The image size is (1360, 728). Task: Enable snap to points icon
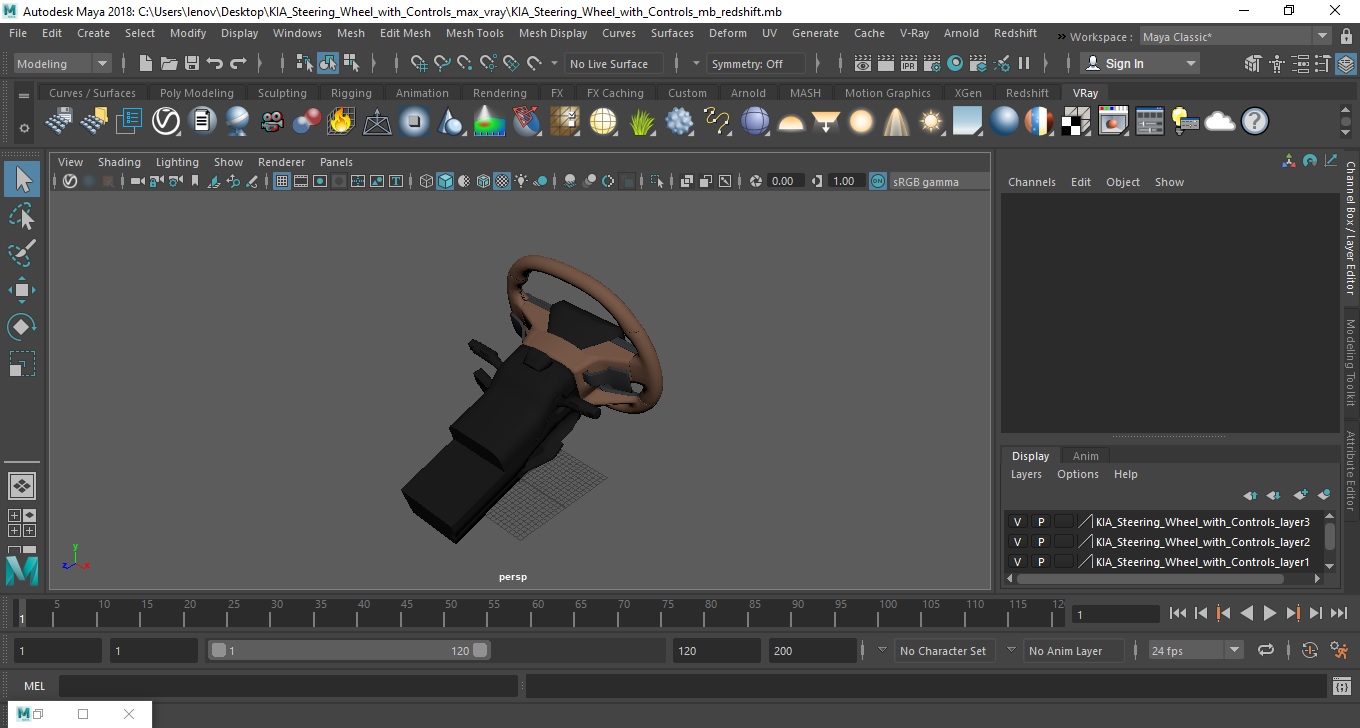coord(465,63)
